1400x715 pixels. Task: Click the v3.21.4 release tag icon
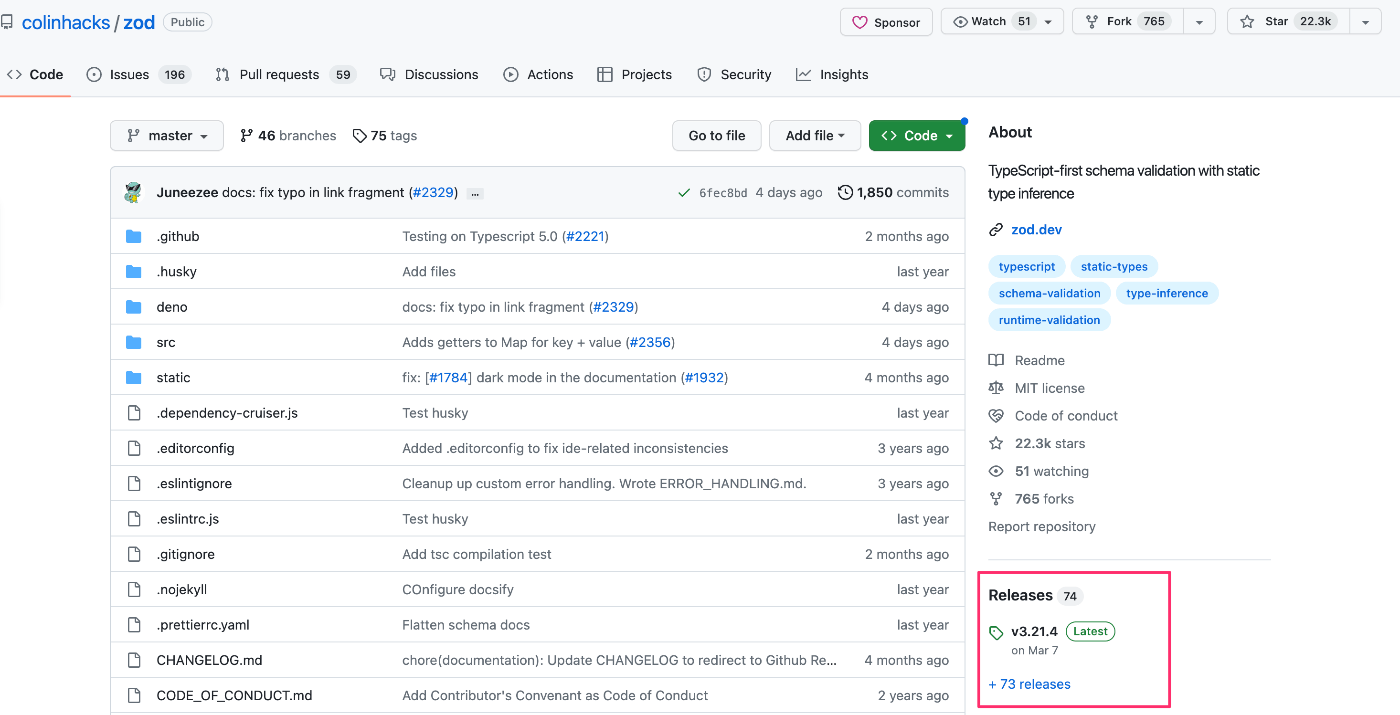pyautogui.click(x=996, y=632)
